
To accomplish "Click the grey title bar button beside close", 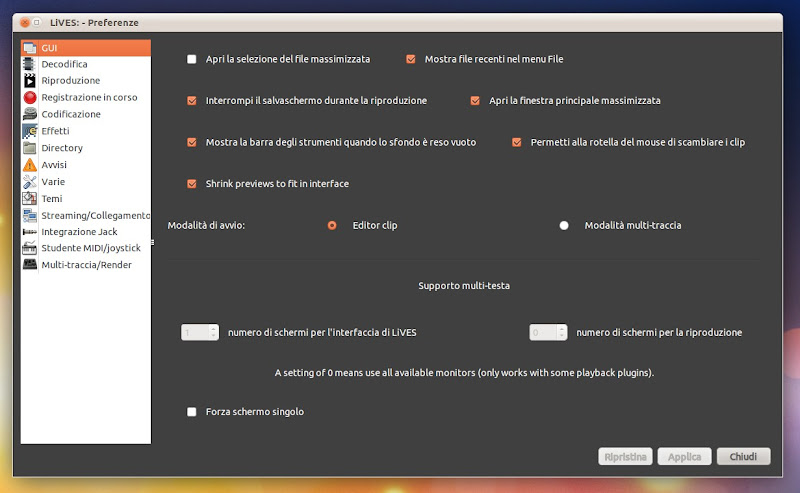I will pyautogui.click(x=37, y=22).
